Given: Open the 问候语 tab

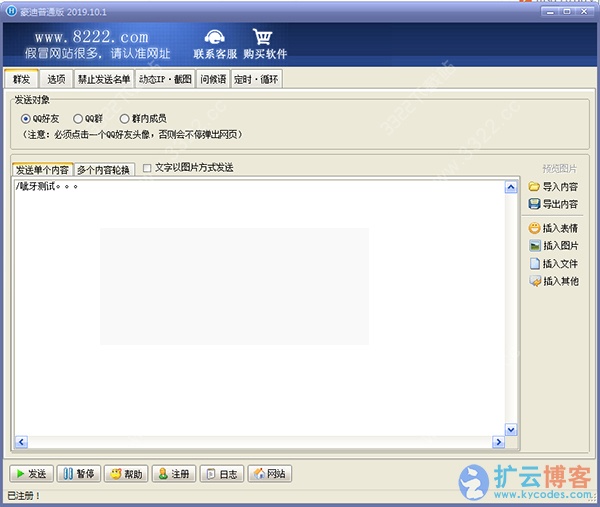Looking at the screenshot, I should tap(213, 79).
